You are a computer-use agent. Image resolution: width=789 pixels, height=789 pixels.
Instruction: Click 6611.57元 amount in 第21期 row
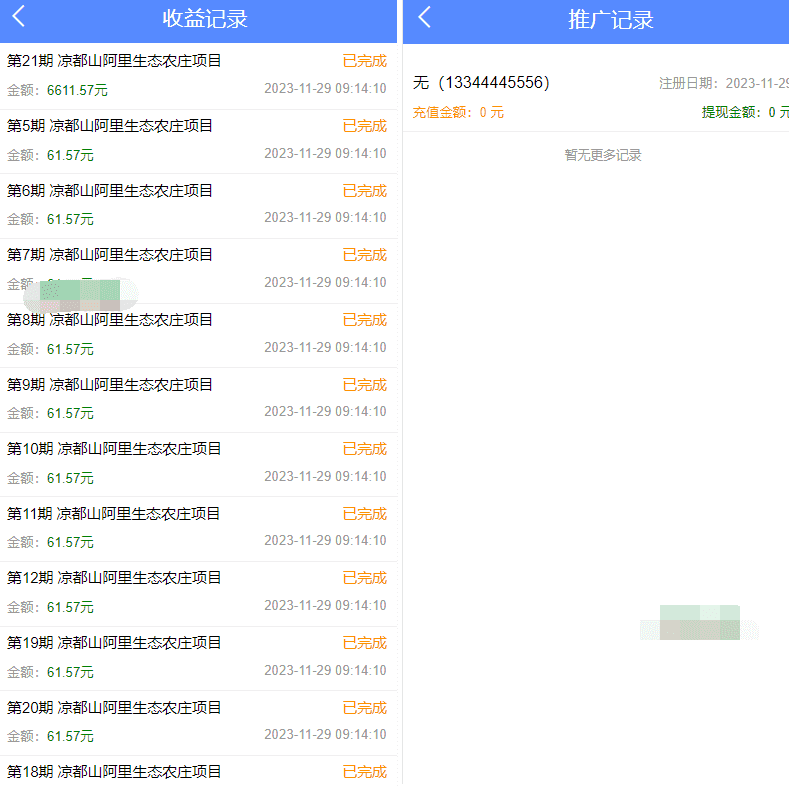point(77,90)
